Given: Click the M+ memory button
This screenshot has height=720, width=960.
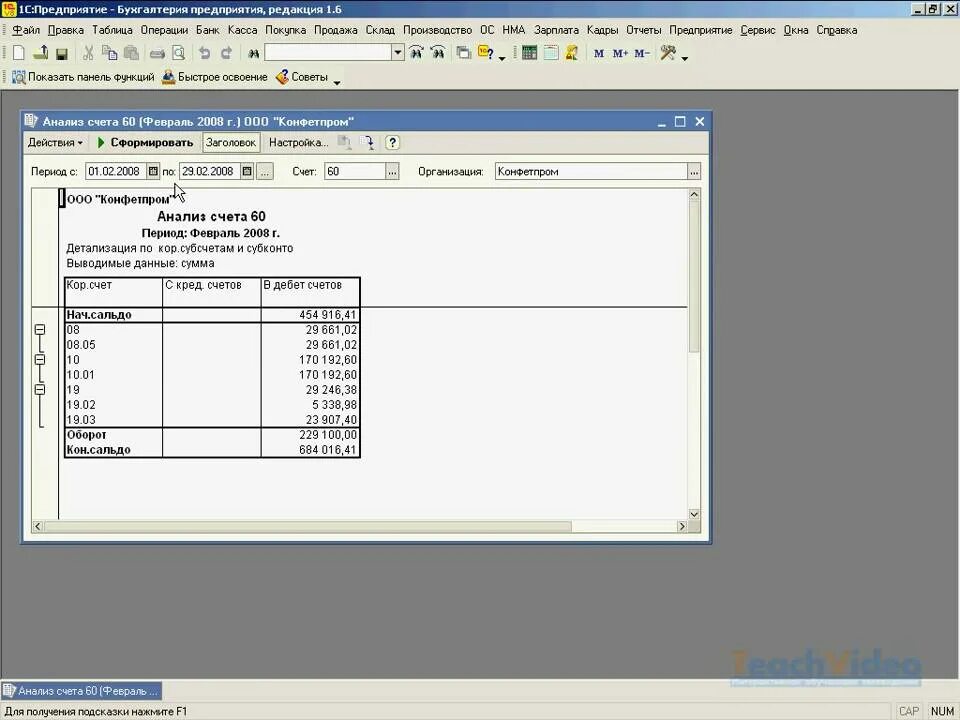Looking at the screenshot, I should 620,54.
